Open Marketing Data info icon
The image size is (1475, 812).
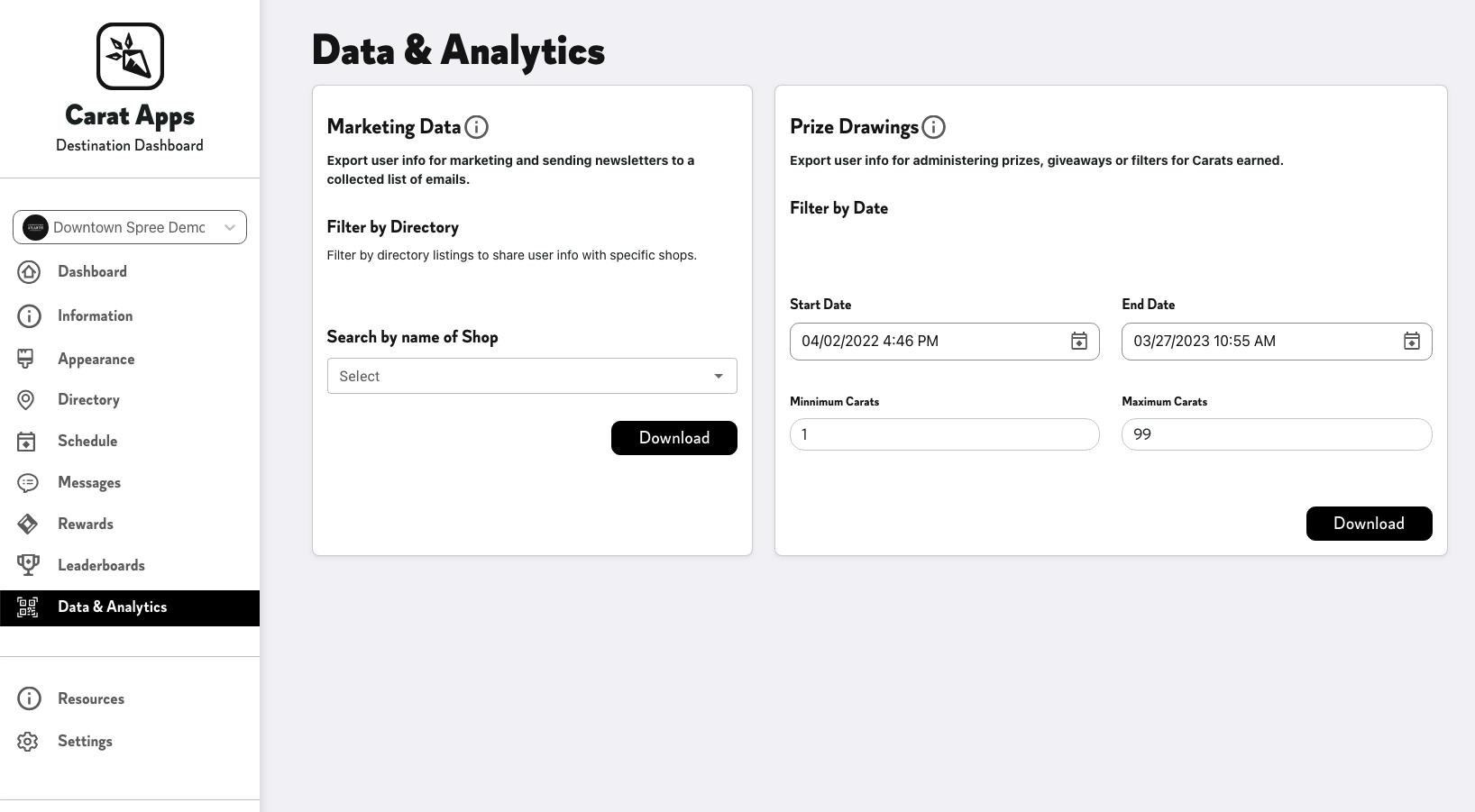[x=476, y=127]
